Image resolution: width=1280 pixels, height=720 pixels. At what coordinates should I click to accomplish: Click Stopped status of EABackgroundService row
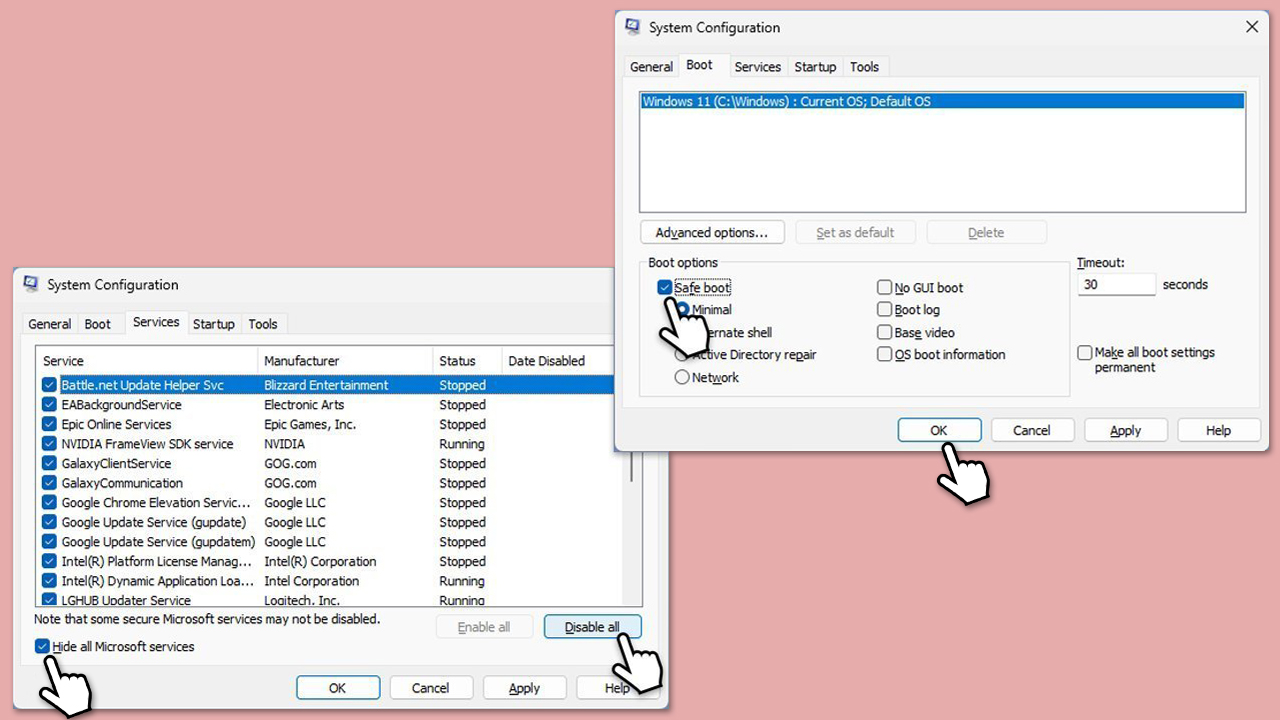pyautogui.click(x=462, y=405)
